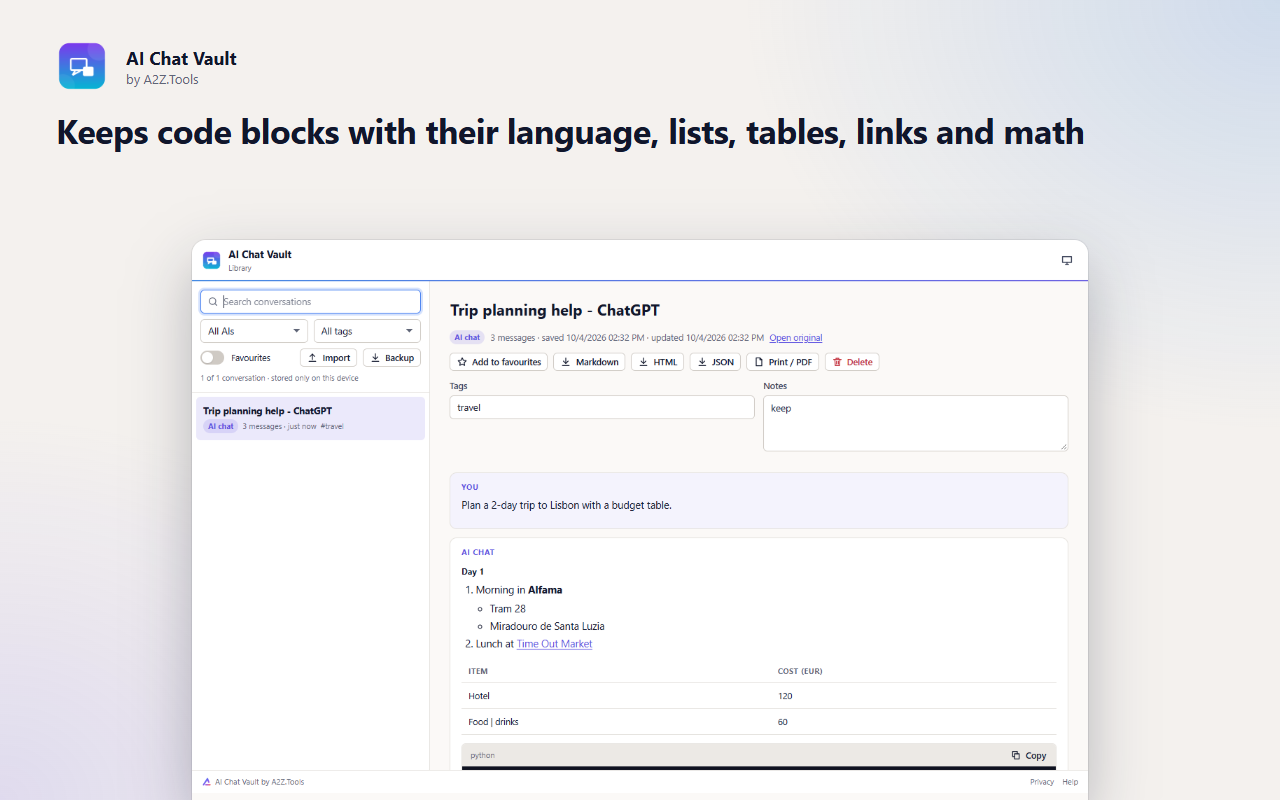Click the #travel tag in the list item

332,426
